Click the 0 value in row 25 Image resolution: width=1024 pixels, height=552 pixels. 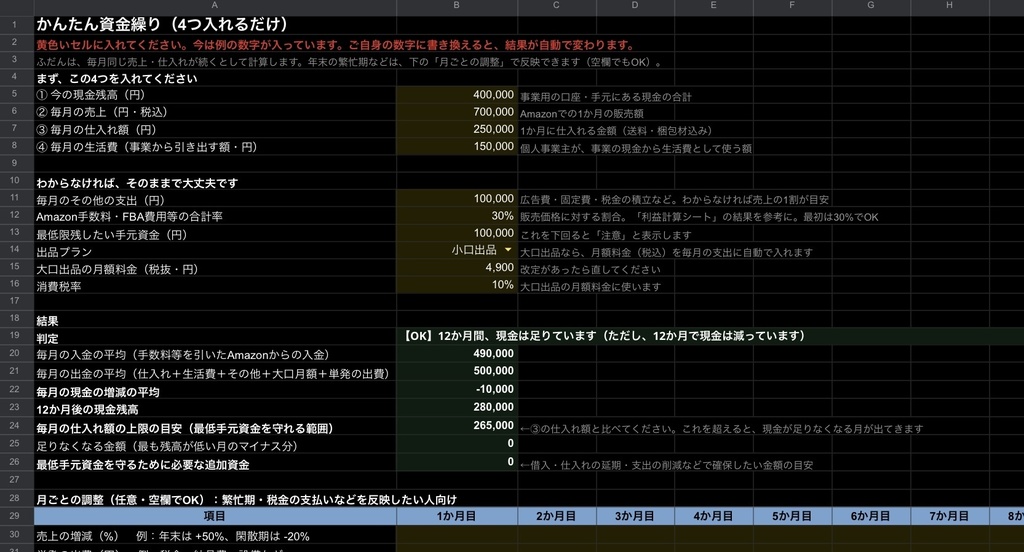[x=456, y=444]
